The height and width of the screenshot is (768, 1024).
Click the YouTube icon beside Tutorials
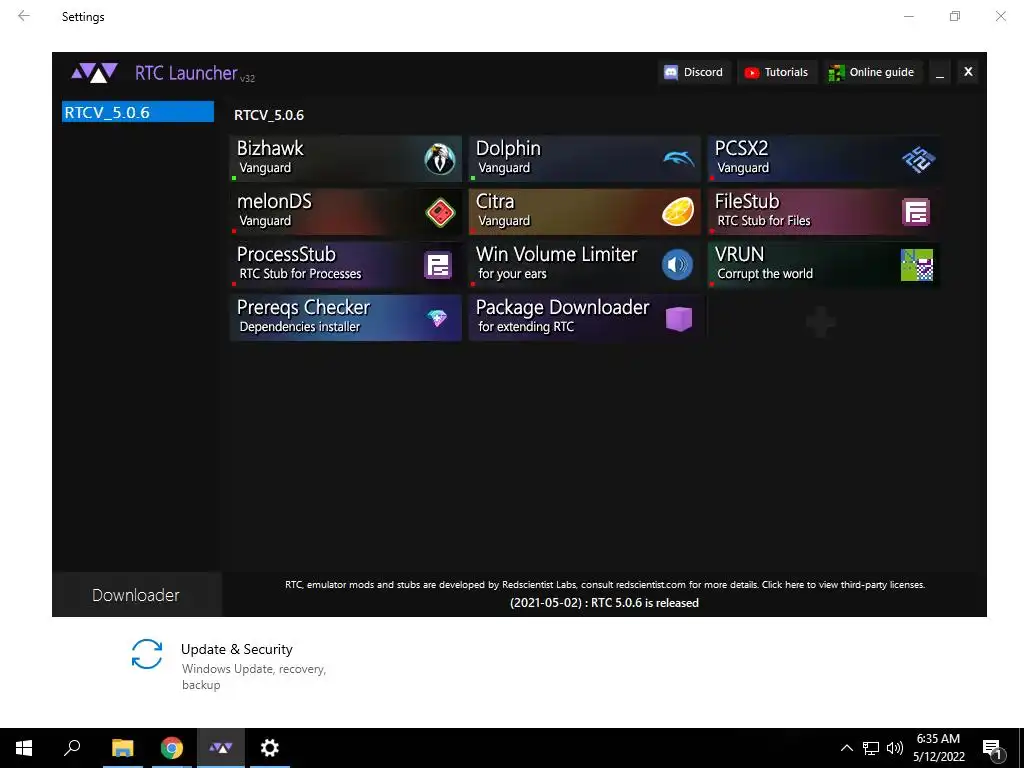coord(752,72)
